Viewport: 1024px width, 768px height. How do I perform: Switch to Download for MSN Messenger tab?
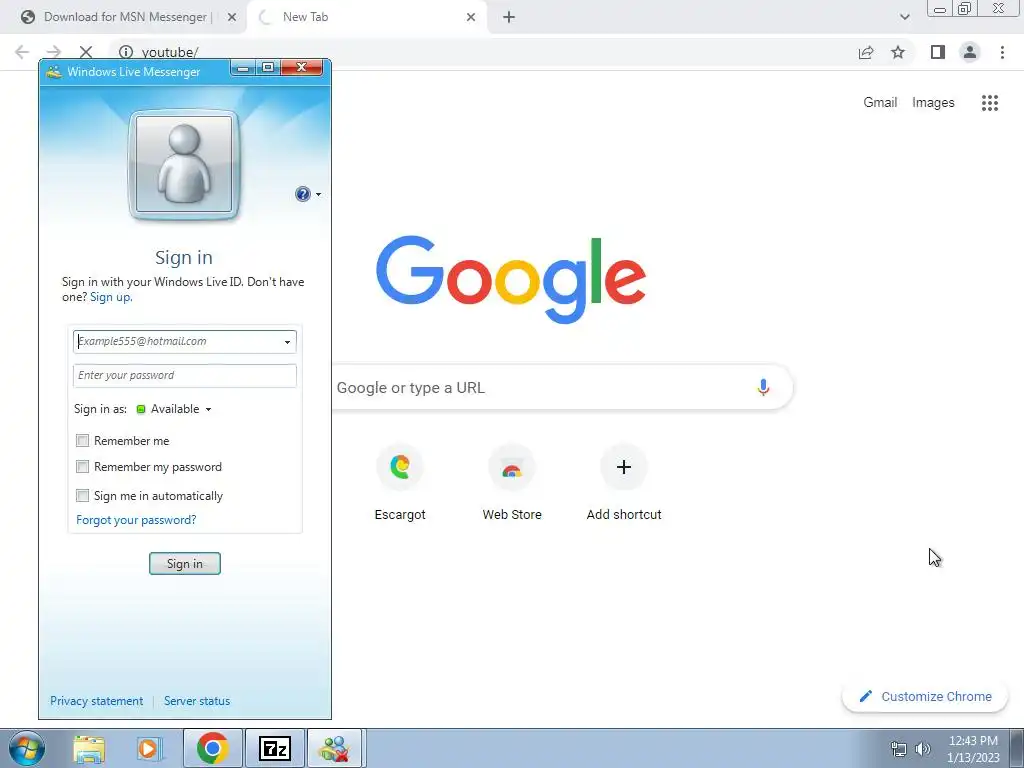tap(122, 17)
